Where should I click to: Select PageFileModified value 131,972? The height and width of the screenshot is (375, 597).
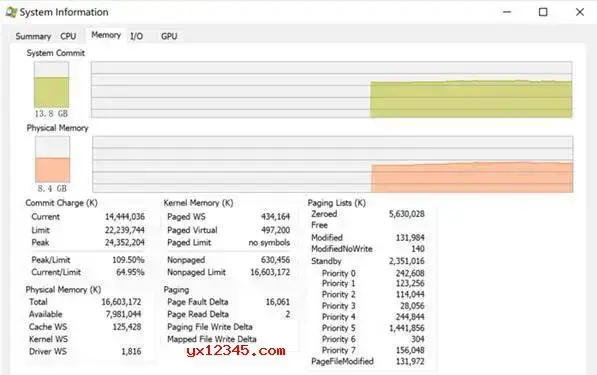point(410,361)
